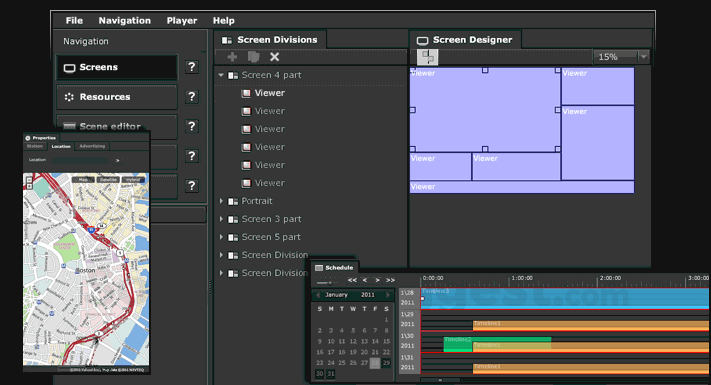
Task: Switch map to Hybrid view
Action: (133, 180)
